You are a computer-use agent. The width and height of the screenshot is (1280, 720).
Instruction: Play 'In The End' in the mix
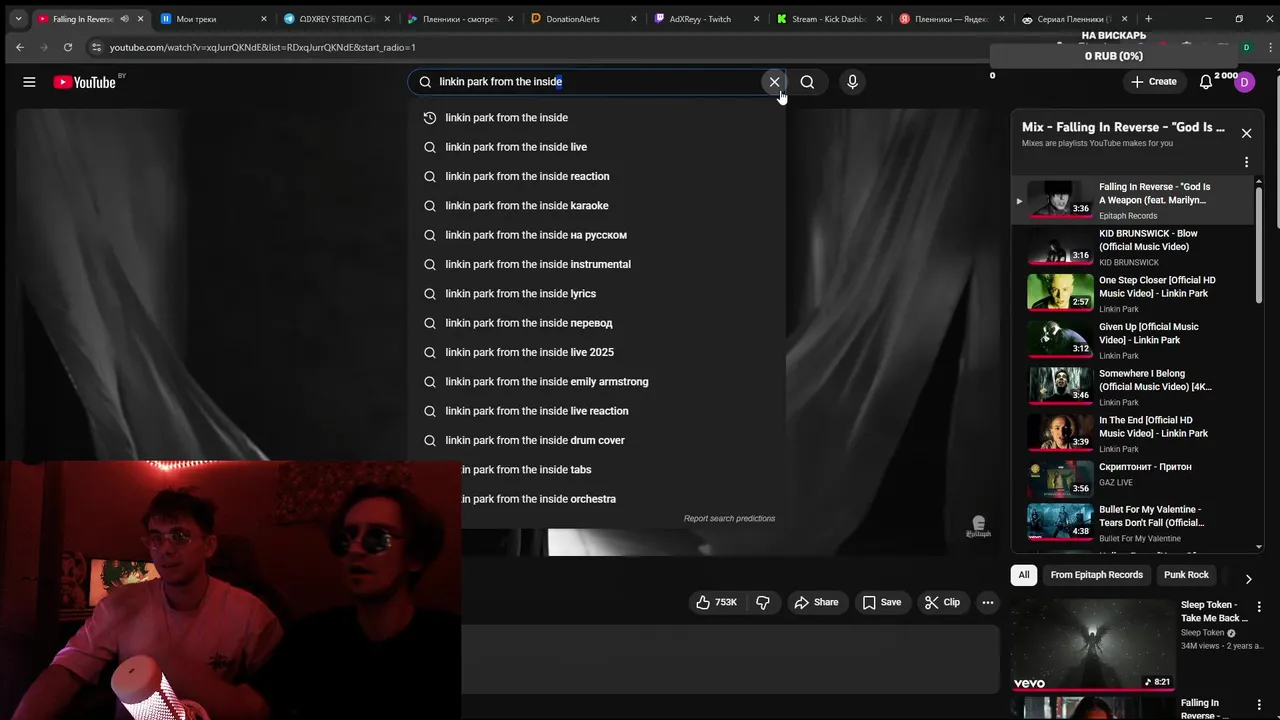[x=1132, y=433]
